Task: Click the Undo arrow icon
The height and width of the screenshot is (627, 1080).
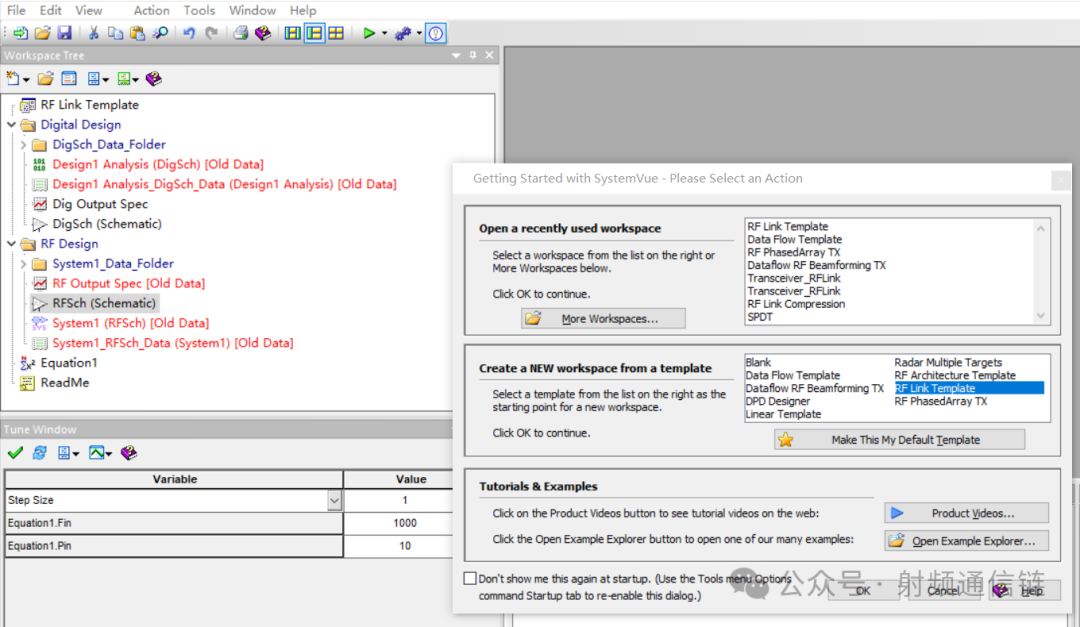Action: pyautogui.click(x=189, y=33)
